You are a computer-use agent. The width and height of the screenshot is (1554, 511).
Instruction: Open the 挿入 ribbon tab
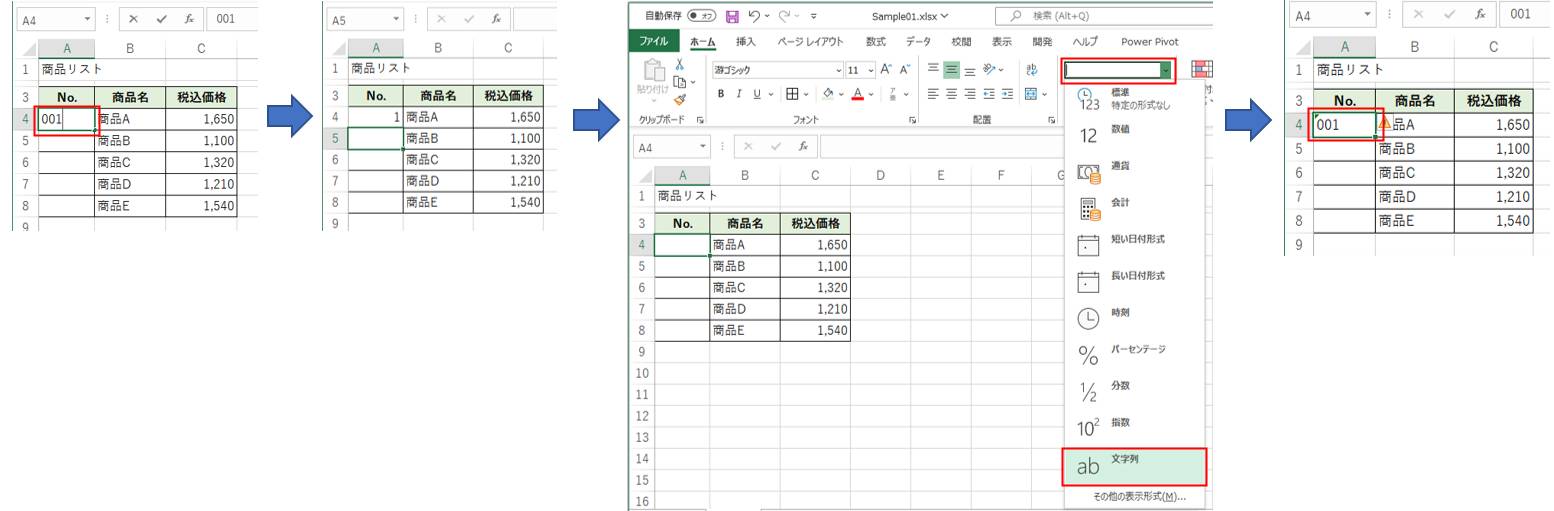746,42
